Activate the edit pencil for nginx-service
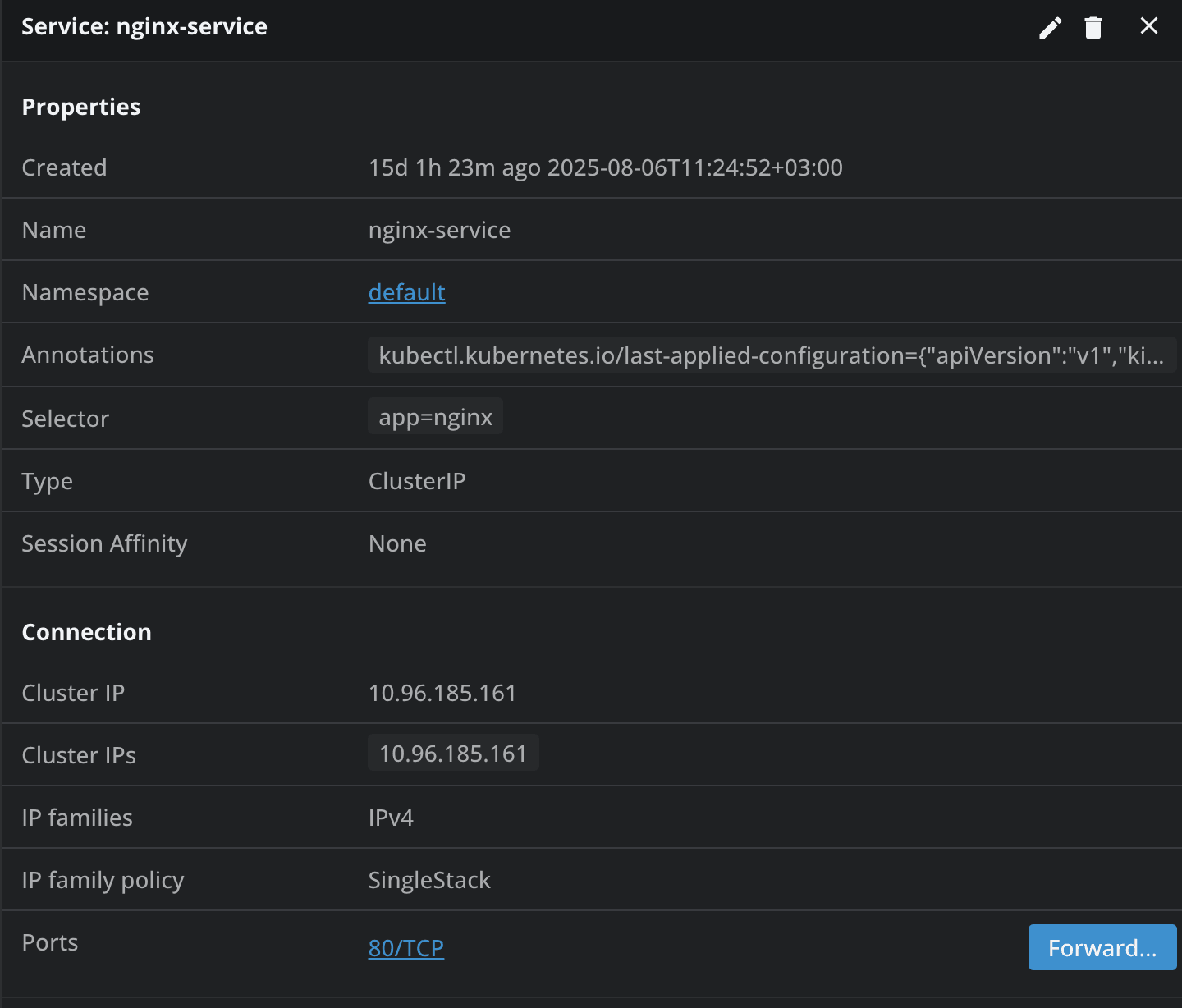This screenshot has height=1008, width=1182. click(1050, 27)
